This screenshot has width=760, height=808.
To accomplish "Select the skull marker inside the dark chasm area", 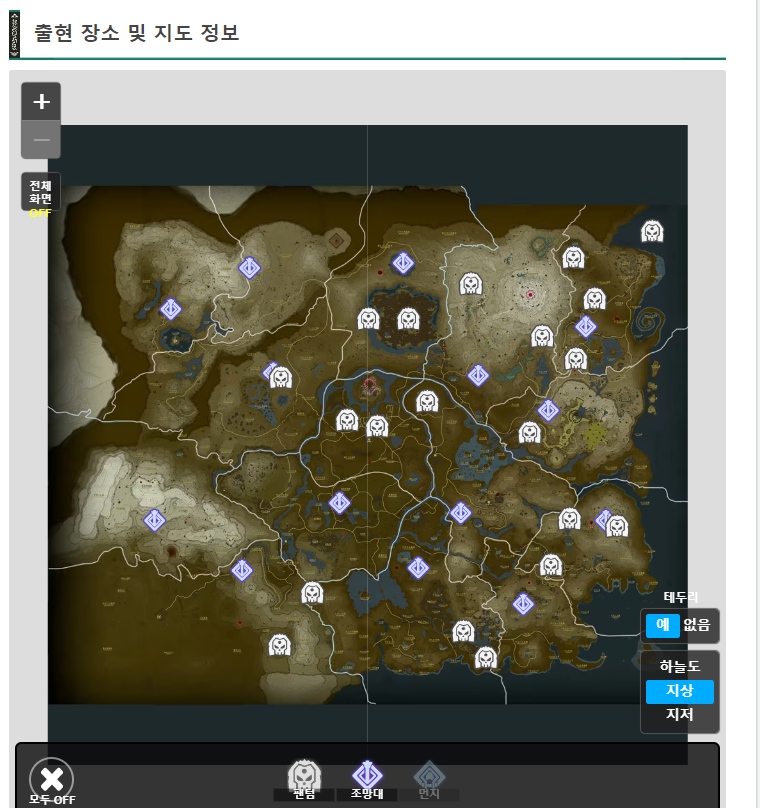I will click(x=408, y=319).
